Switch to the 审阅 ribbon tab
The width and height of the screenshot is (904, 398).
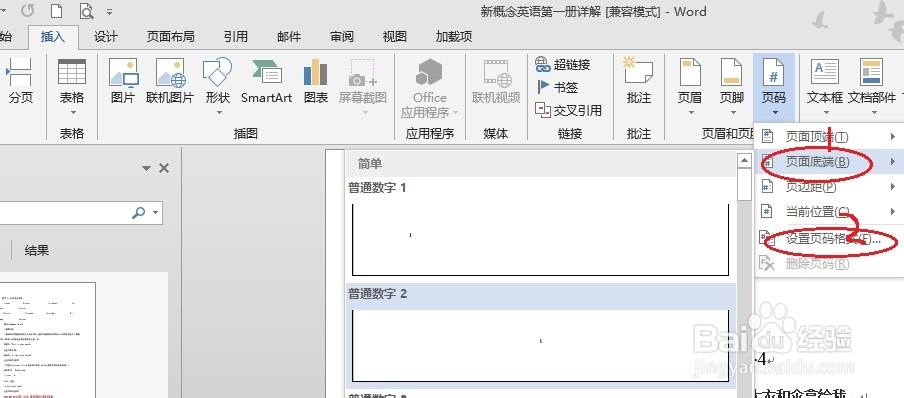[342, 37]
